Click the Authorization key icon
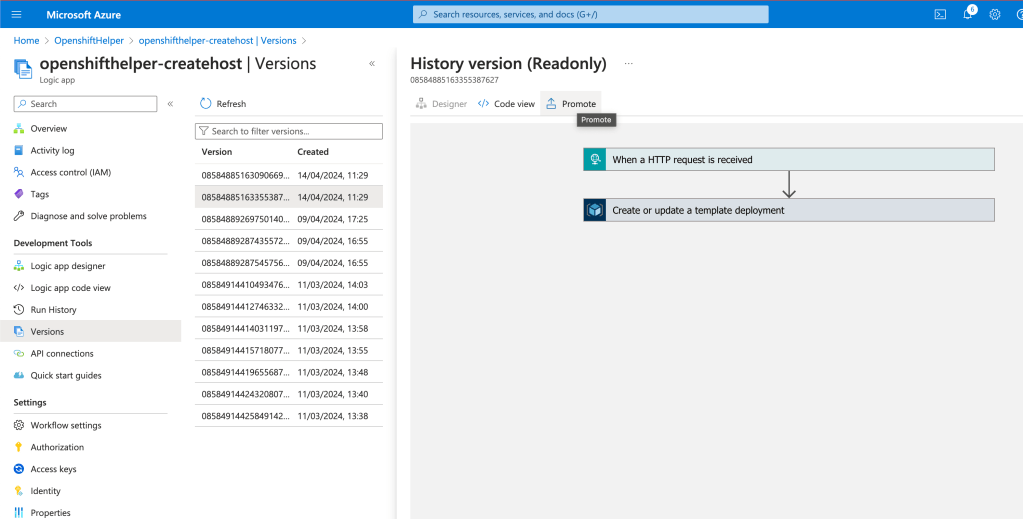The image size is (1023, 519). (x=19, y=447)
